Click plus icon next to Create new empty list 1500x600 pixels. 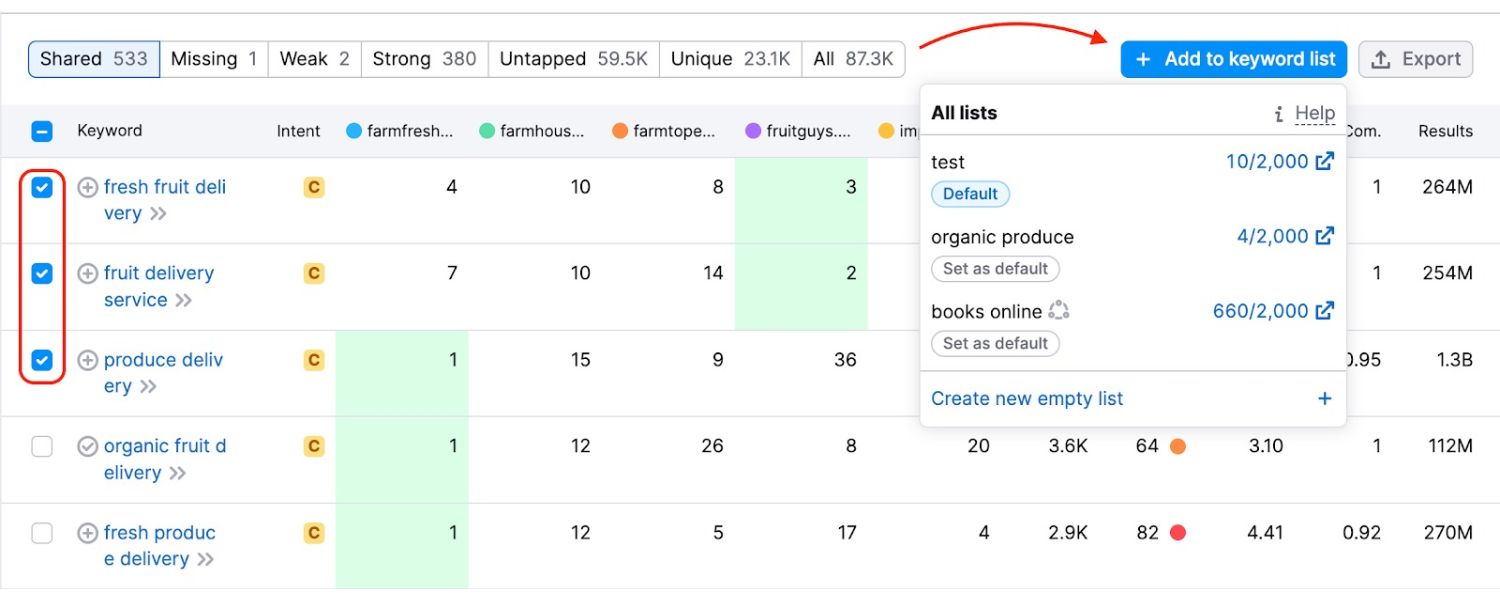[1324, 399]
